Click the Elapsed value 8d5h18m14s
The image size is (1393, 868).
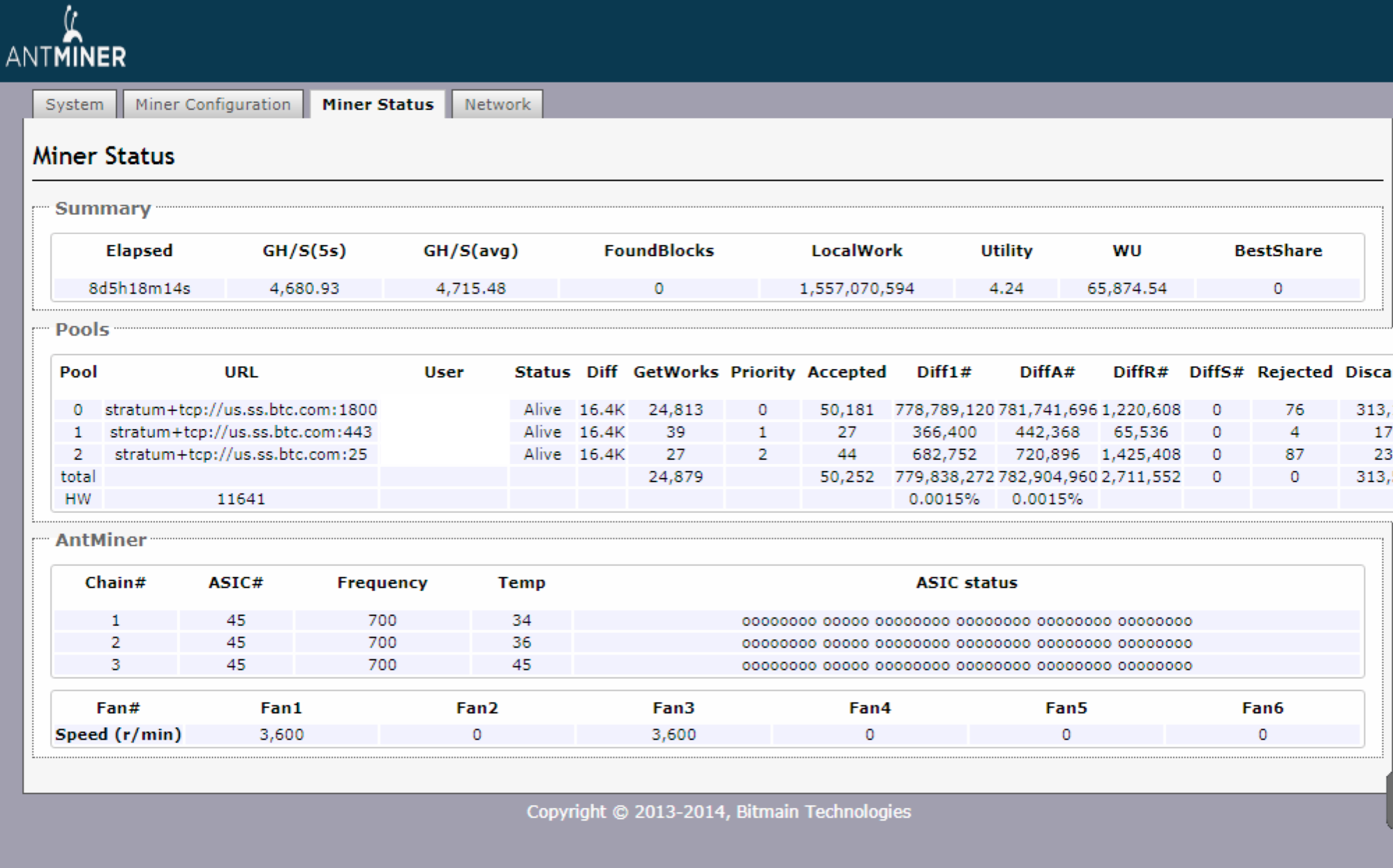pos(140,288)
